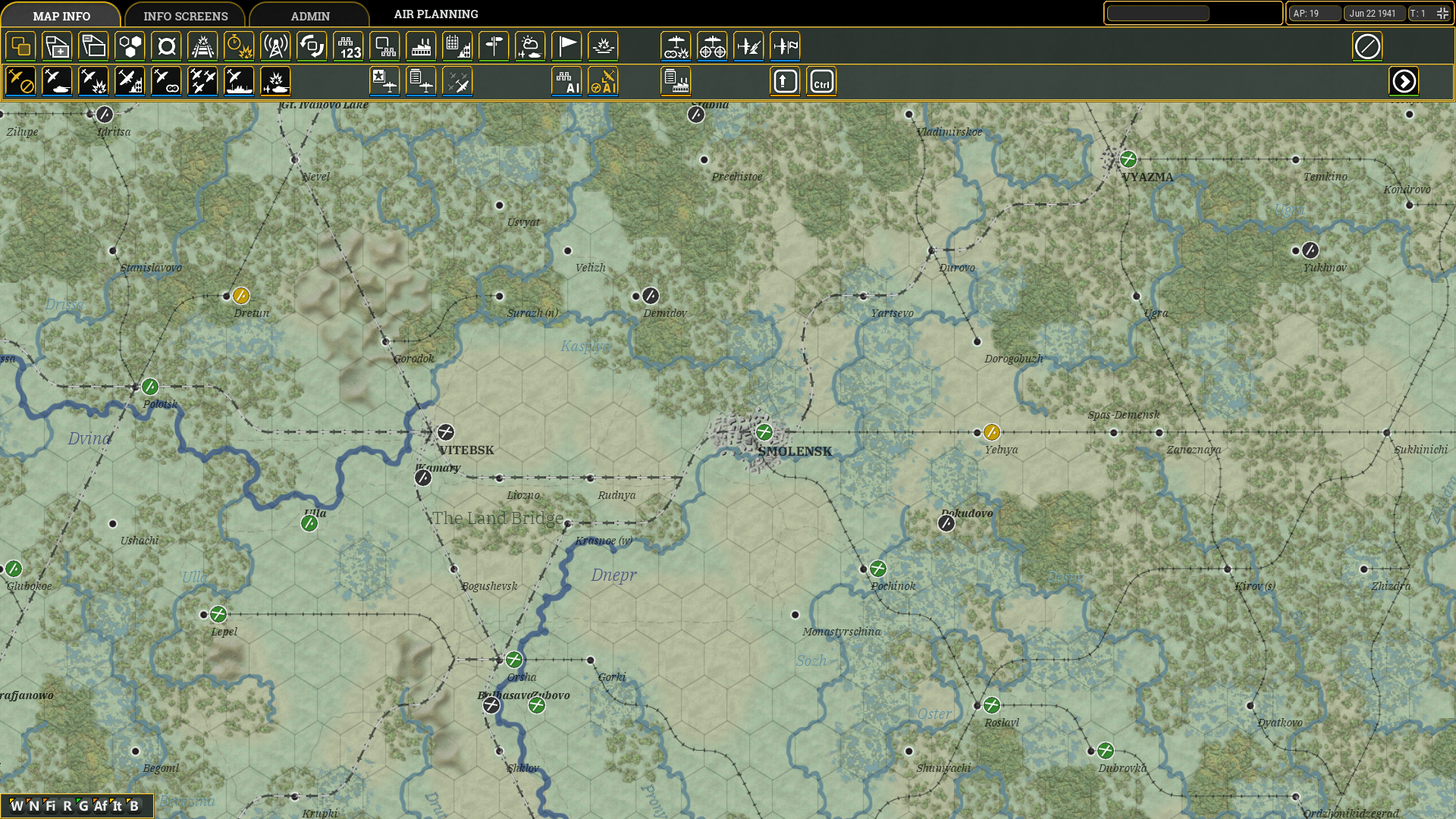1456x819 pixels.
Task: Select the Smolensk airbase marker
Action: pyautogui.click(x=764, y=432)
